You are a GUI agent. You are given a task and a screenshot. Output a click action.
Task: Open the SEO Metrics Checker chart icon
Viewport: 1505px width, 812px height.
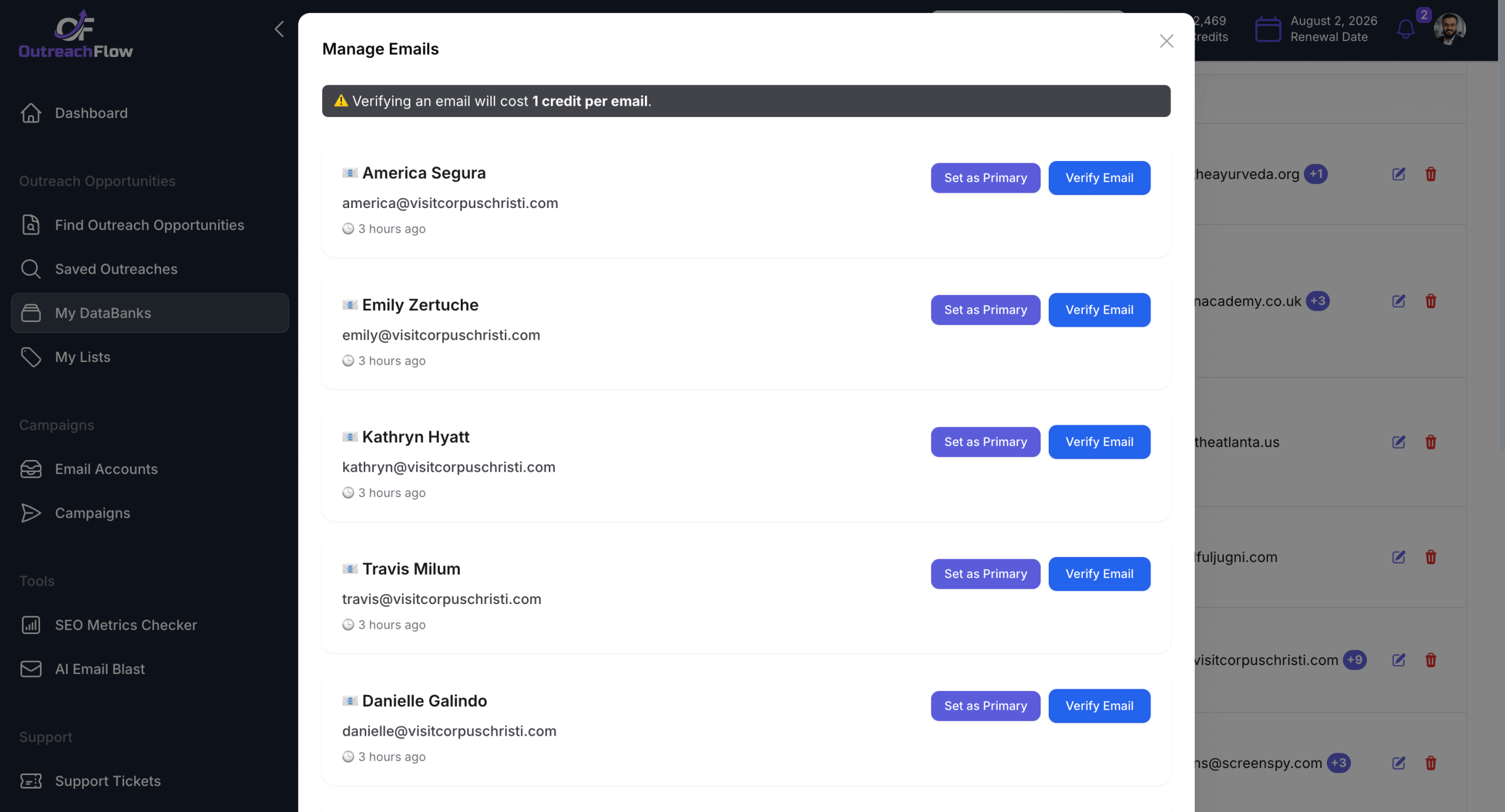click(31, 625)
